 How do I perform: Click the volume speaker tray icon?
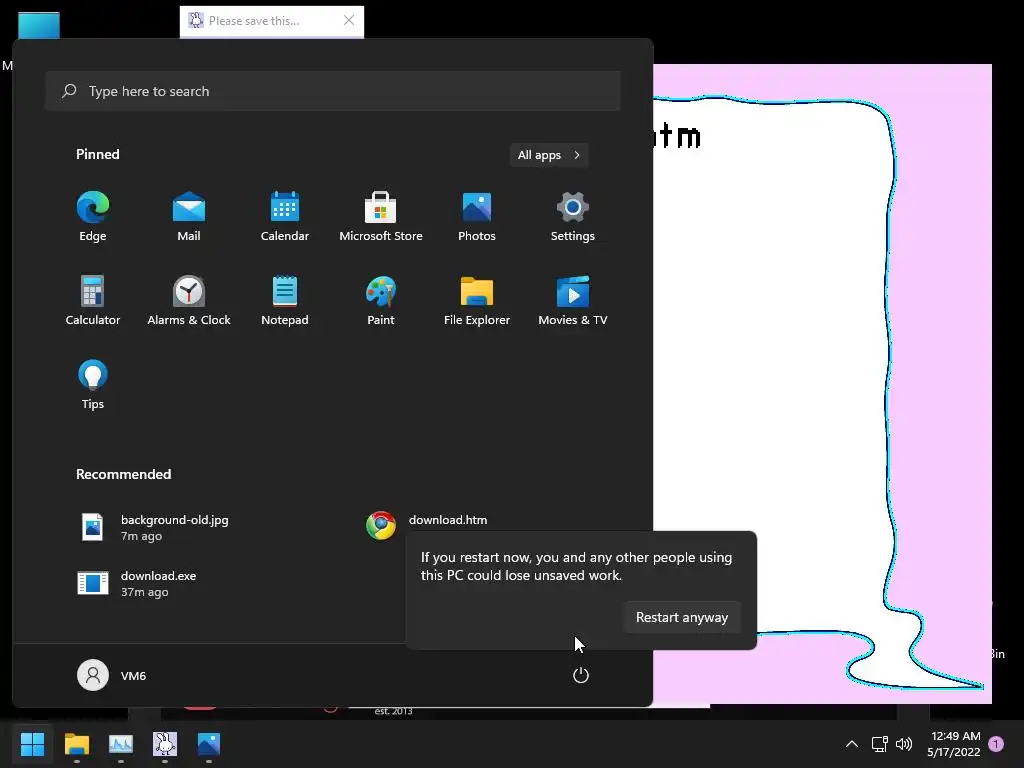(x=904, y=744)
